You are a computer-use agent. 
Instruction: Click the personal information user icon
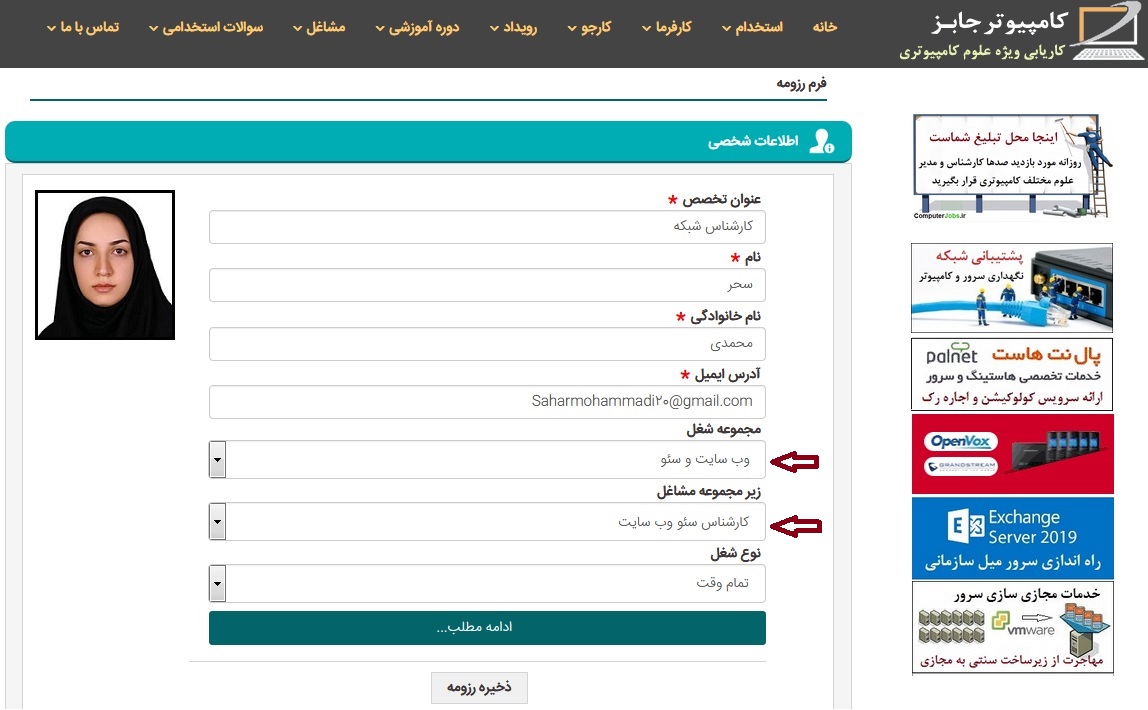[821, 141]
